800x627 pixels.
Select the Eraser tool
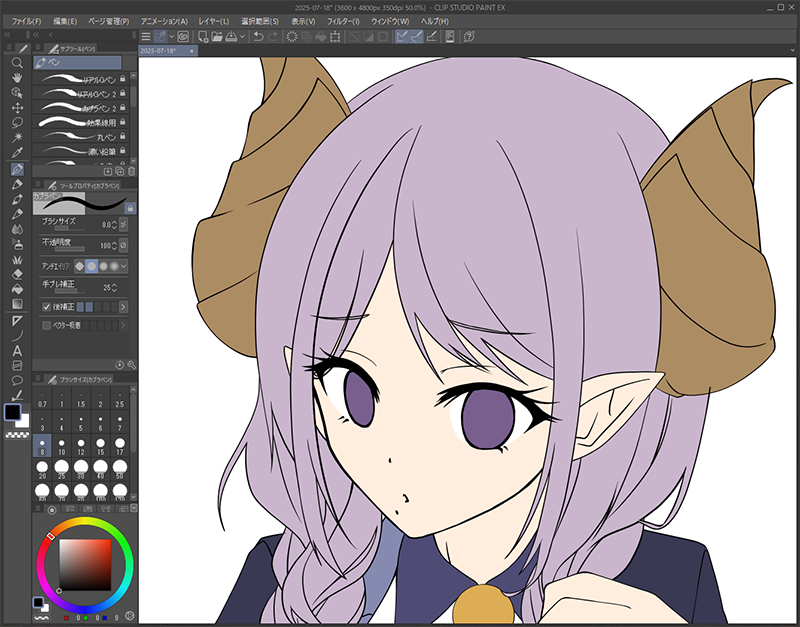point(17,274)
